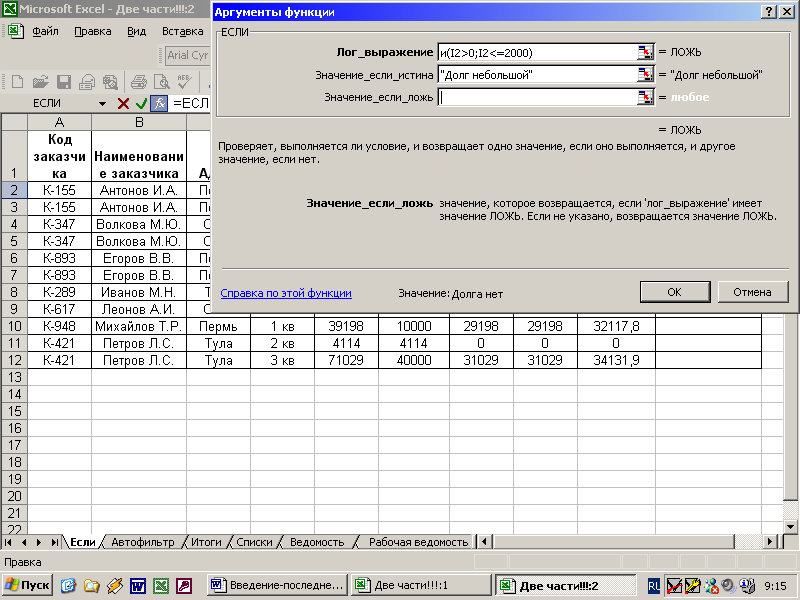The height and width of the screenshot is (600, 800).
Task: Click the Save diskette toolbar icon
Action: [63, 82]
